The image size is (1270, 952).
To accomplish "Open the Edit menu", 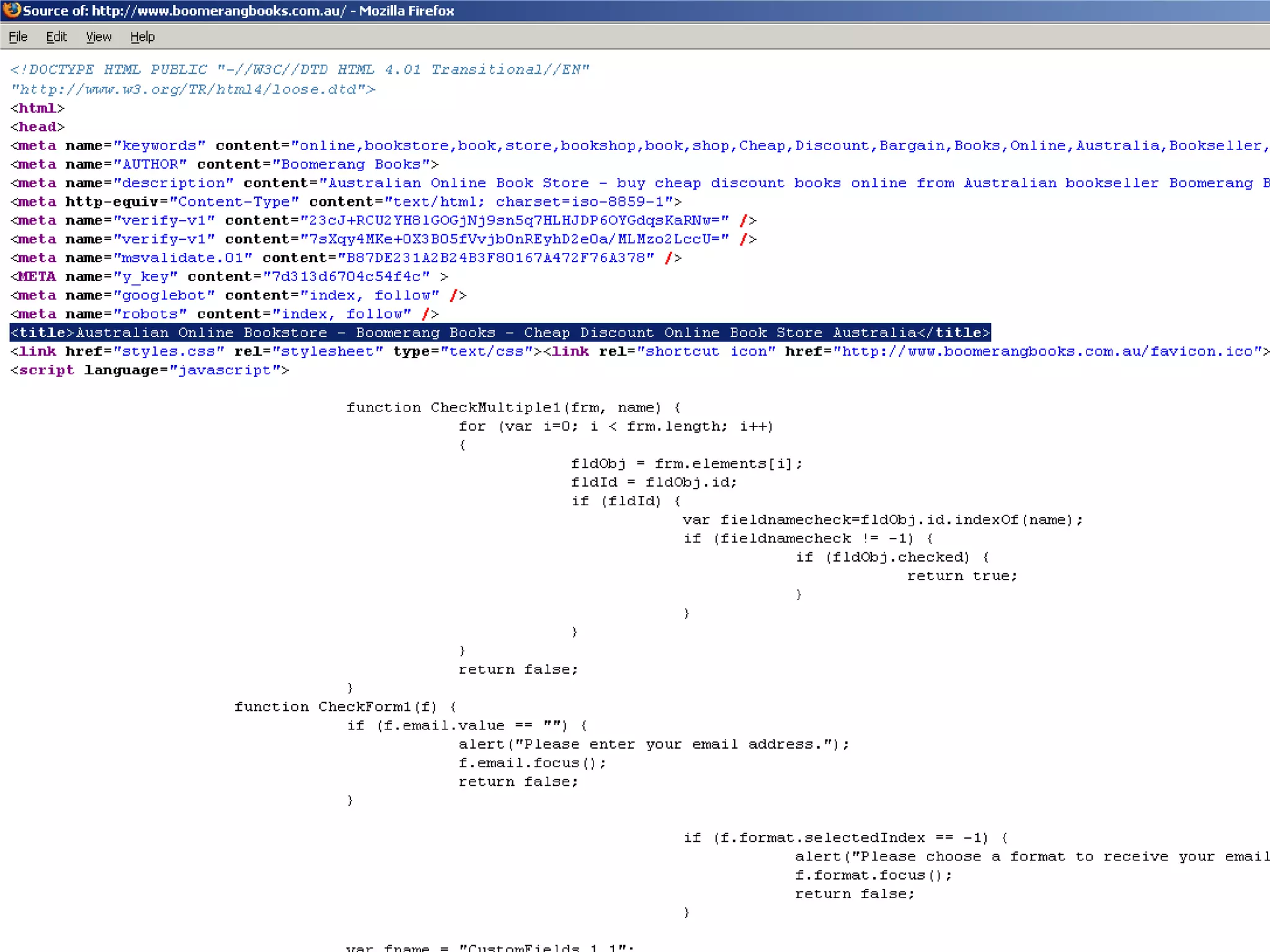I will 56,37.
